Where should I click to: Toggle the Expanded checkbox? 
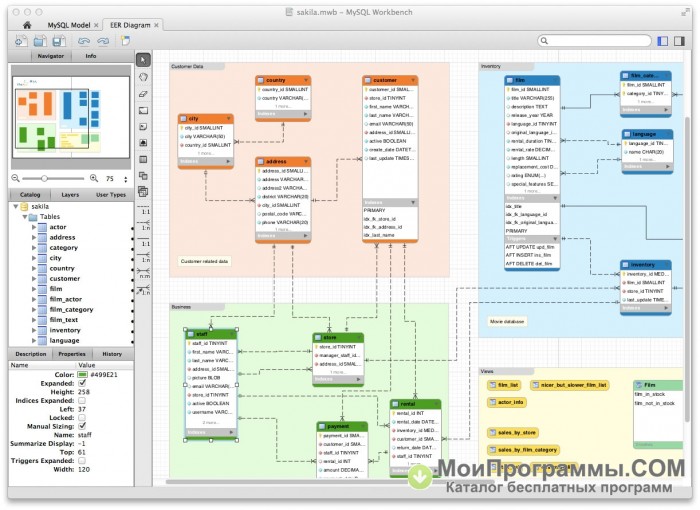[x=82, y=383]
